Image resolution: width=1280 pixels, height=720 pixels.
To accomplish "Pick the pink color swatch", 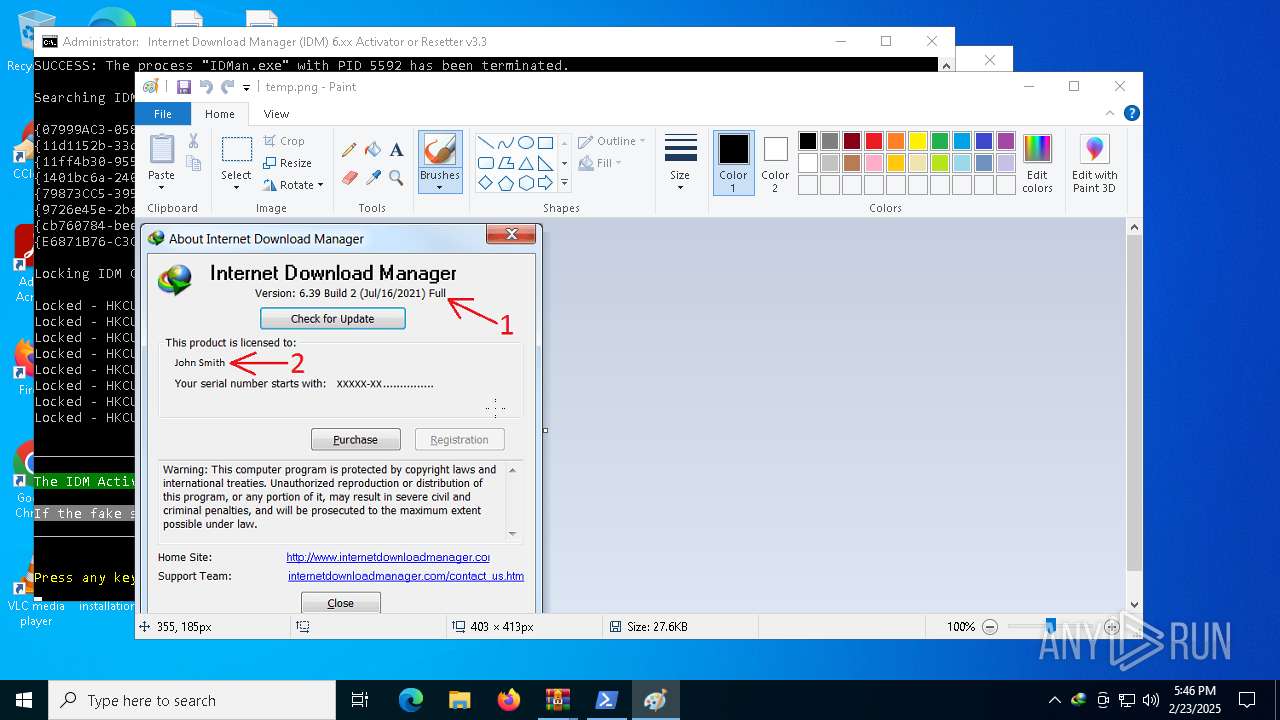I will (874, 163).
